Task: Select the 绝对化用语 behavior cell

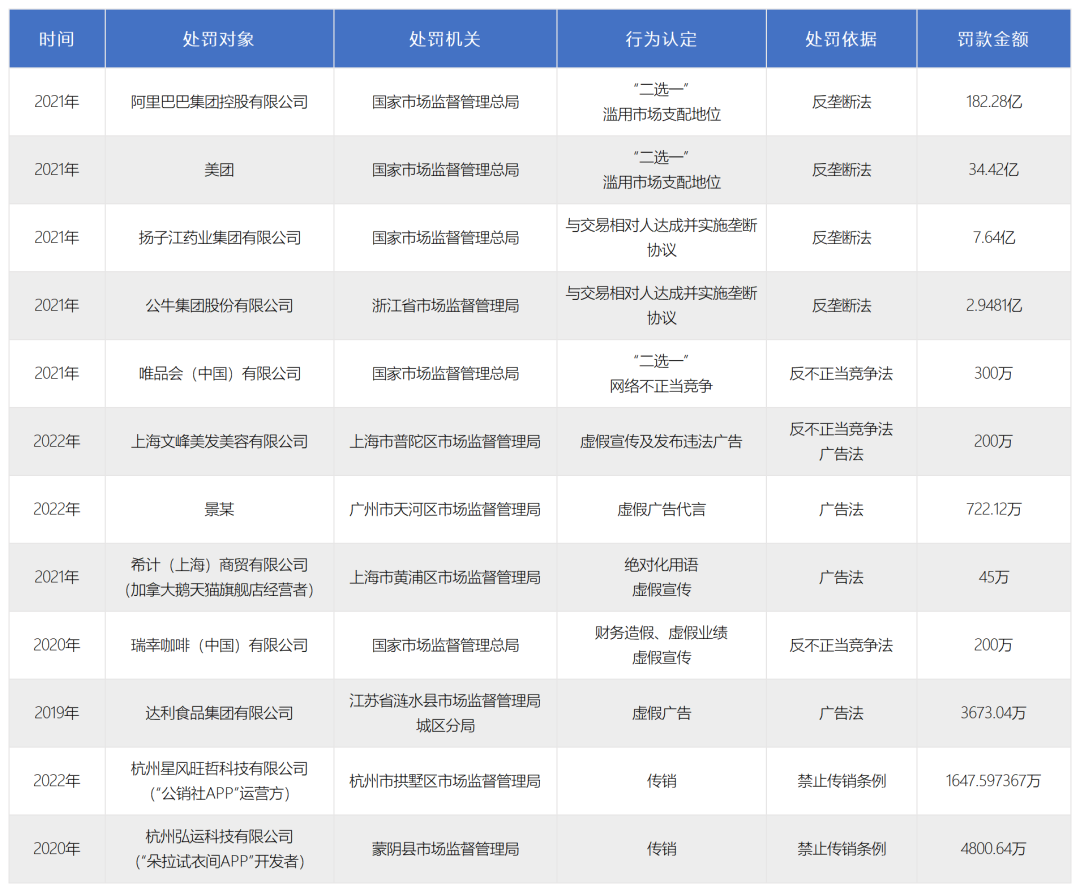Action: (x=661, y=577)
